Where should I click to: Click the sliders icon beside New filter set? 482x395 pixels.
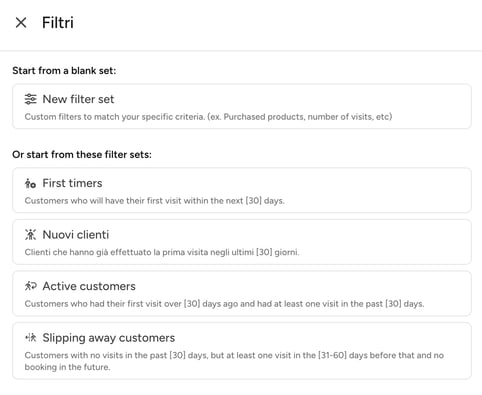[31, 99]
